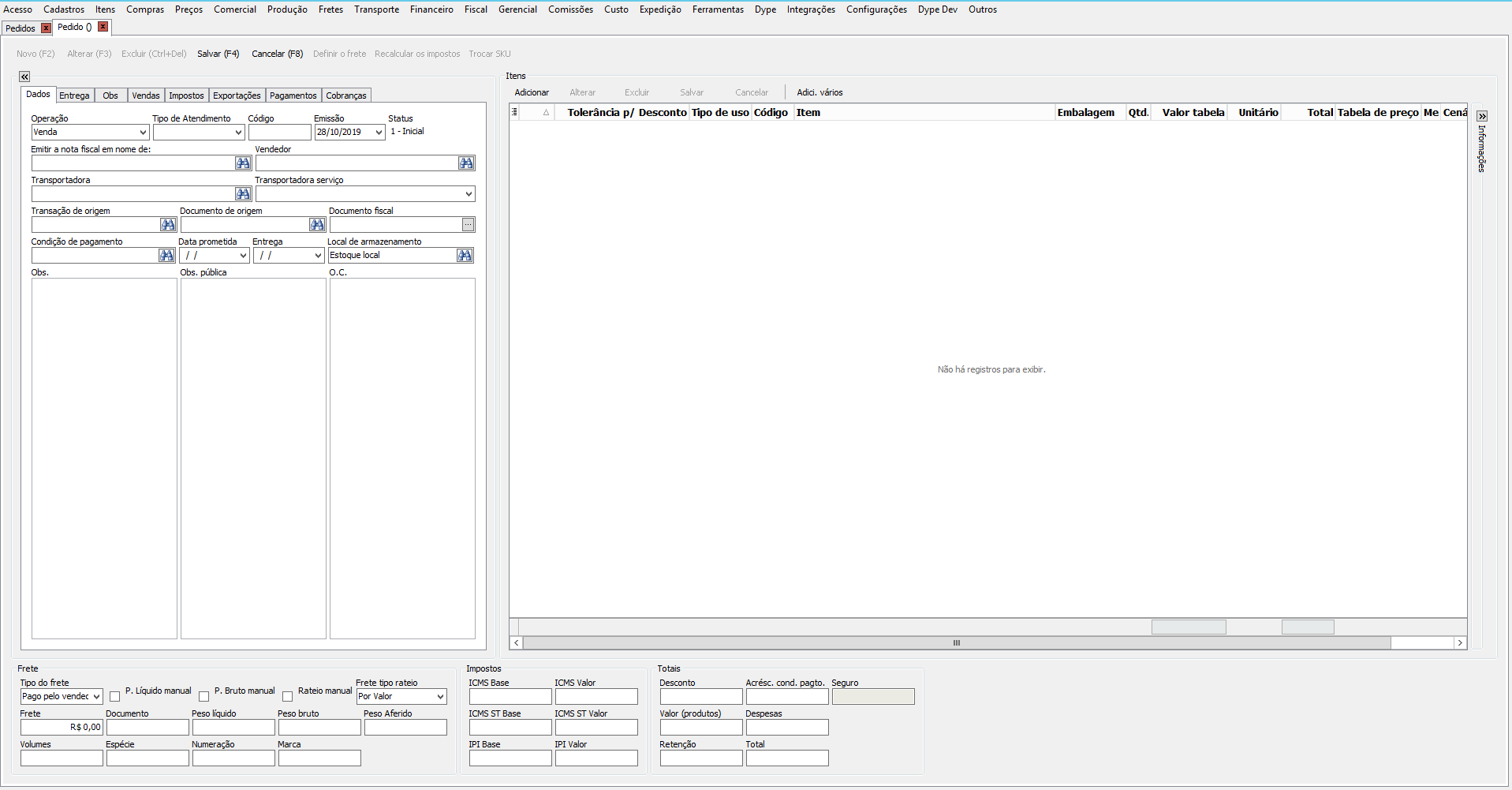Image resolution: width=1512 pixels, height=790 pixels.
Task: Open Tipo de Atendimento dropdown
Action: (238, 133)
